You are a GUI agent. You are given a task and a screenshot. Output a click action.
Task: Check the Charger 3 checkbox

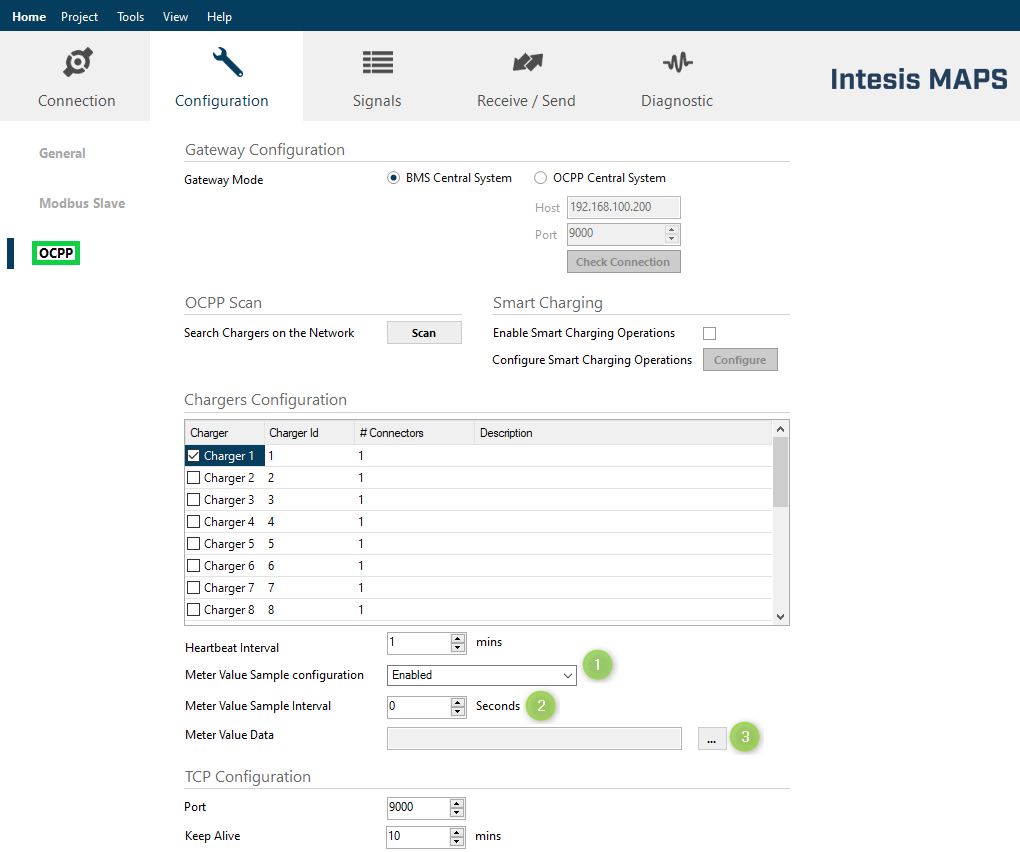pyautogui.click(x=193, y=499)
